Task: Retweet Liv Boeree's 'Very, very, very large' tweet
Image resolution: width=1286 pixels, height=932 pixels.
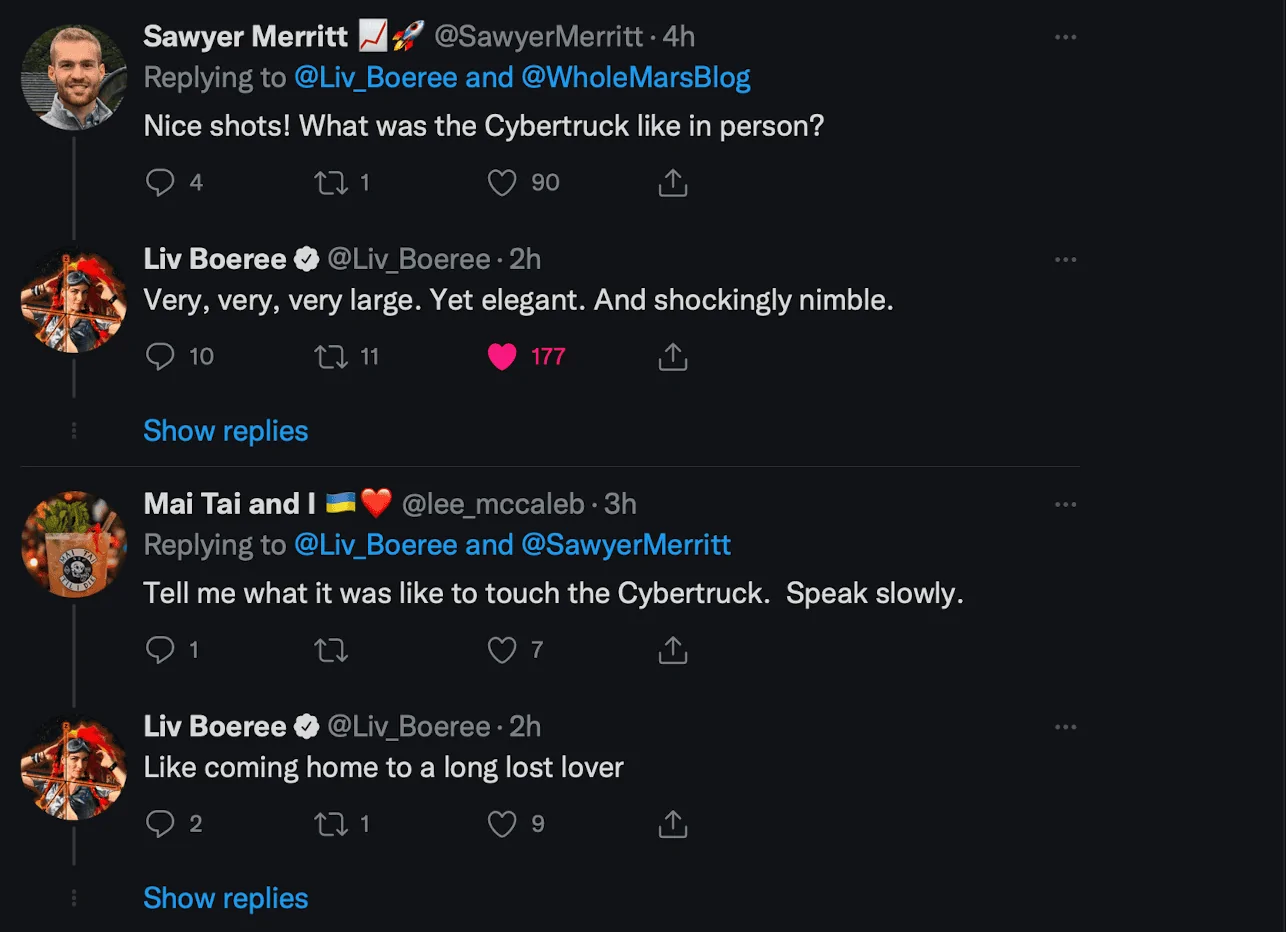Action: pyautogui.click(x=331, y=357)
